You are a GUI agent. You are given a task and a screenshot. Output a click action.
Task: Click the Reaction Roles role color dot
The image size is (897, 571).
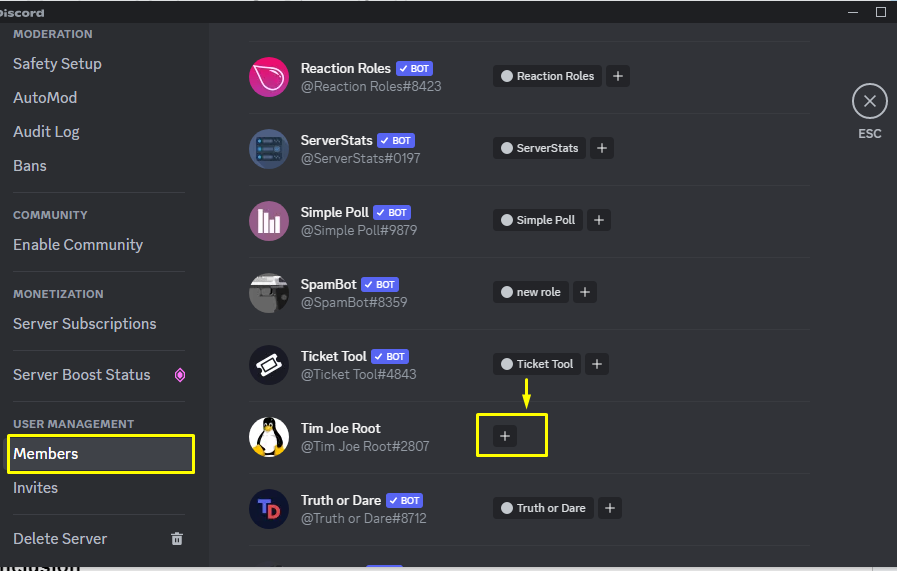click(506, 76)
